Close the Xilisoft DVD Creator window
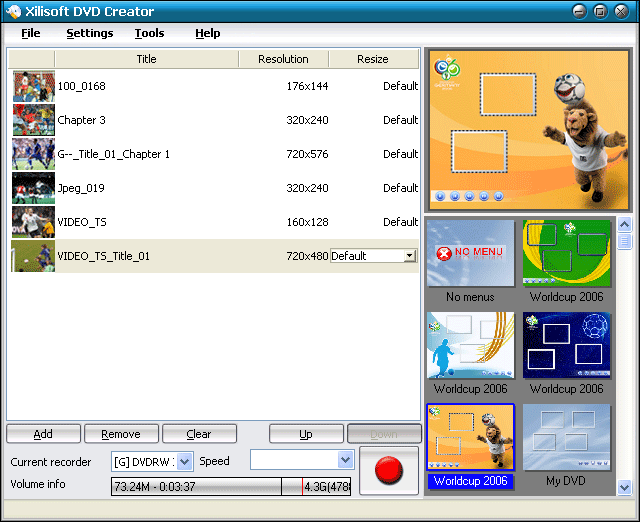Viewport: 640px width, 522px height. (621, 11)
